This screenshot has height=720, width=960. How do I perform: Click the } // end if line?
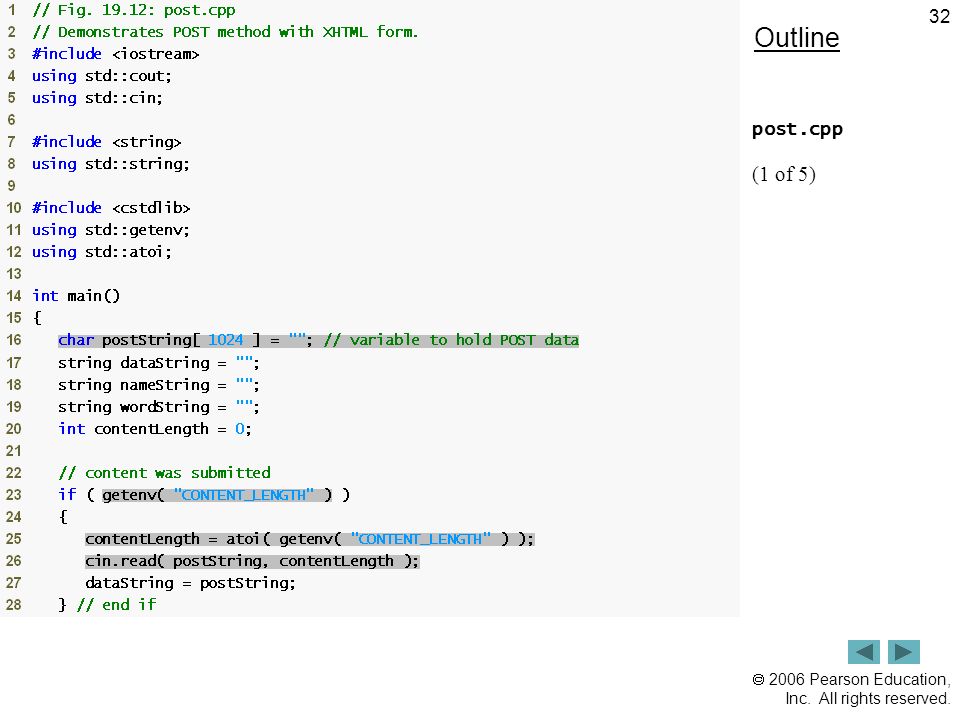tap(107, 605)
